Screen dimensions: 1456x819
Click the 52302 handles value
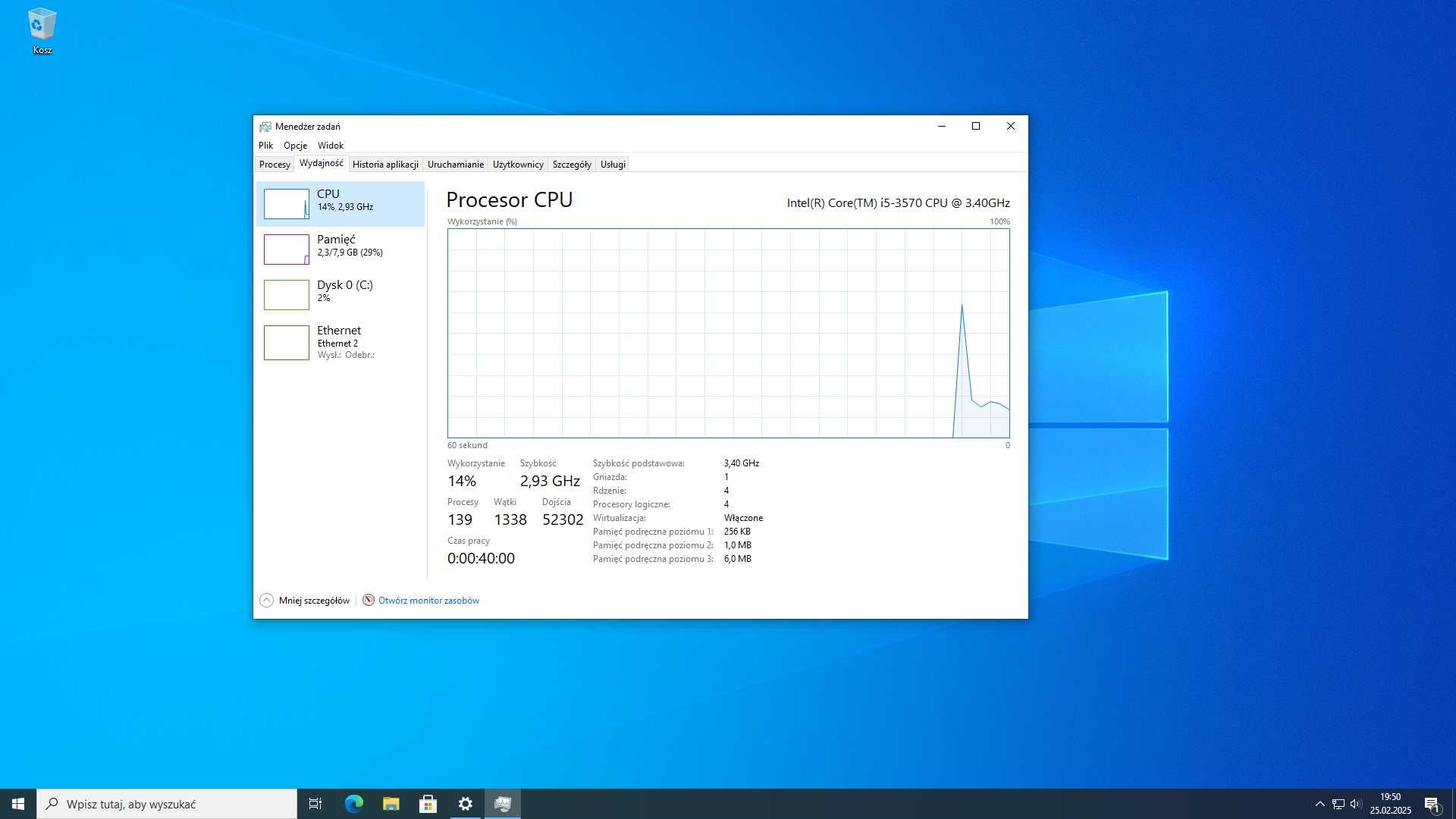[x=563, y=520]
